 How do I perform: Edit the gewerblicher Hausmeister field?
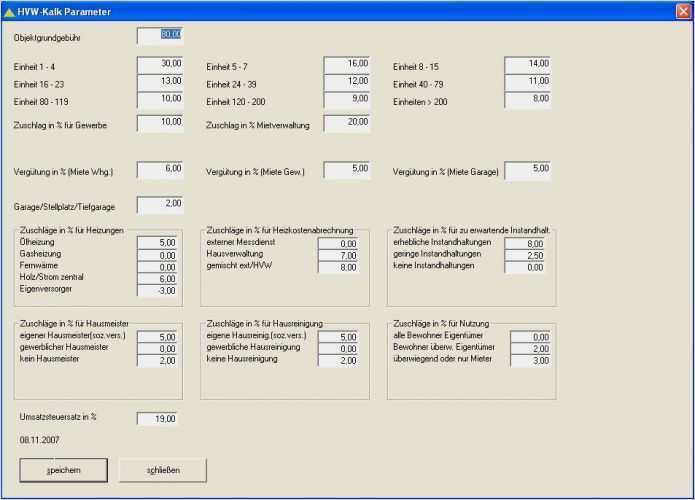pyautogui.click(x=157, y=348)
